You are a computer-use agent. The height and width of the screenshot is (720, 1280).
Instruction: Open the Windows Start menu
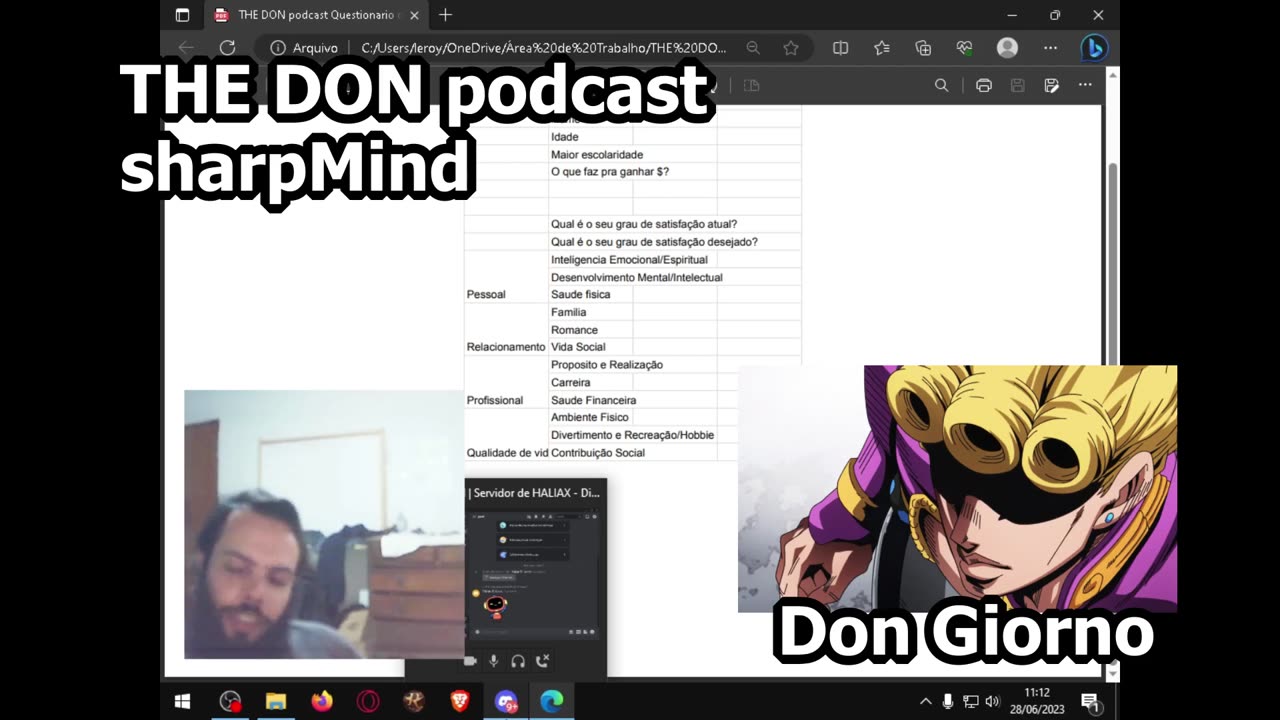[182, 701]
